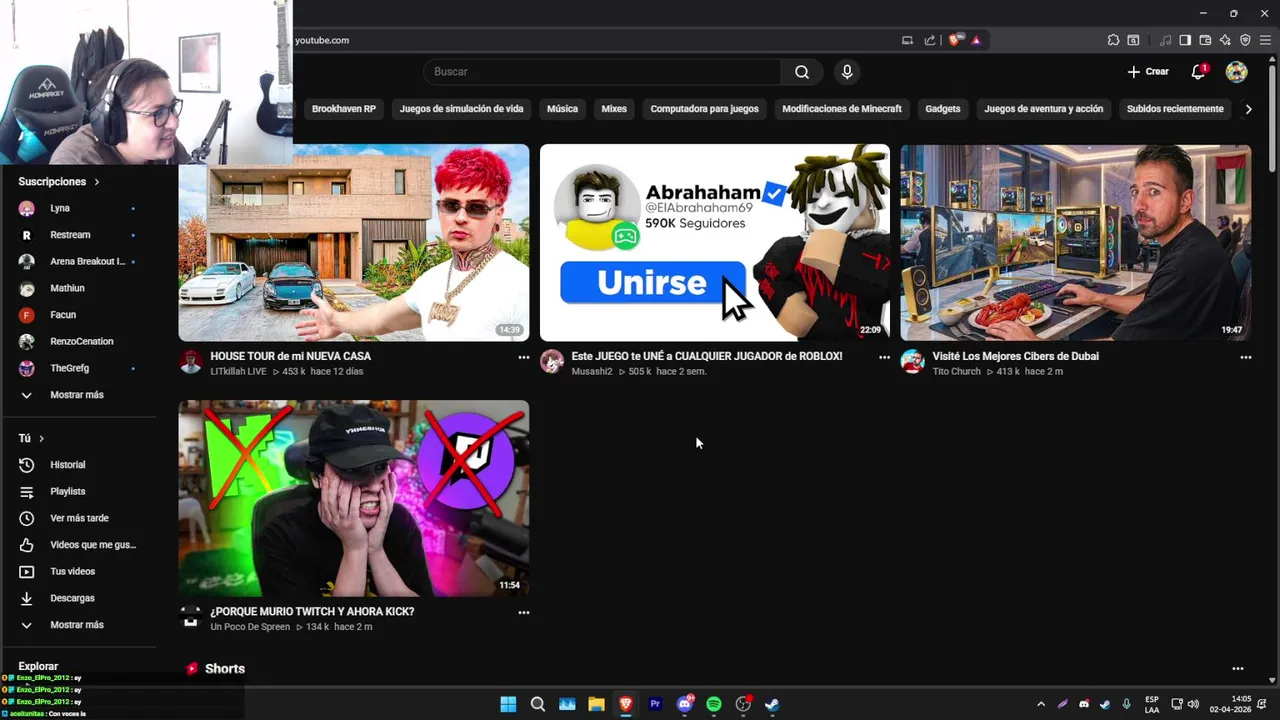
Task: Click LITkillah LIVE channel name
Action: coord(238,372)
